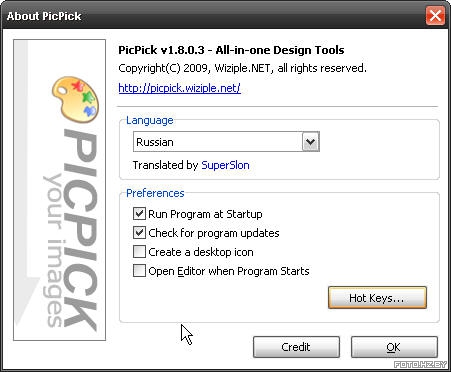Enable Run Program at Startup checkbox

tap(139, 214)
